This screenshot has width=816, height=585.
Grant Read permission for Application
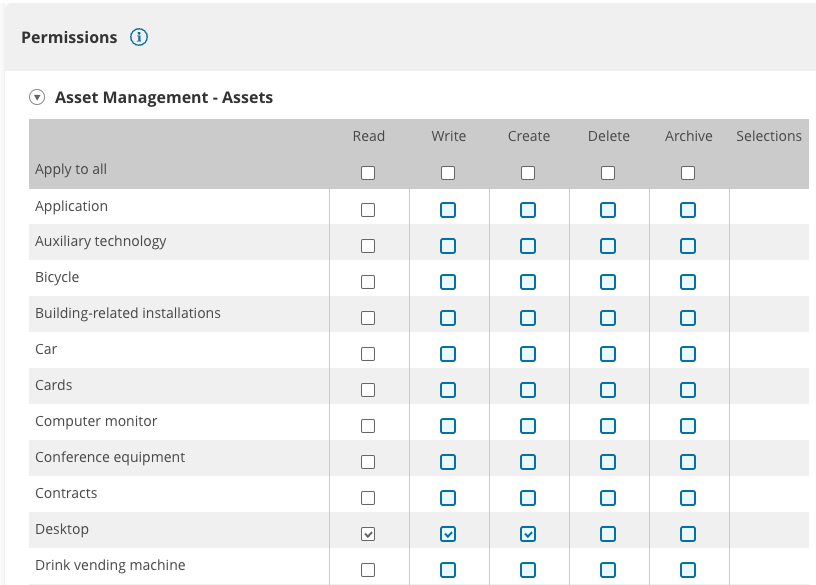(368, 210)
